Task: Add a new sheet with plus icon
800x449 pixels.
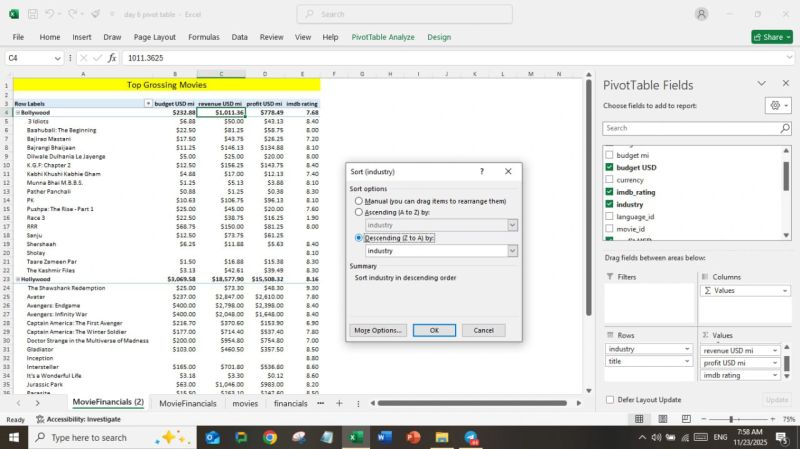Action: [339, 403]
